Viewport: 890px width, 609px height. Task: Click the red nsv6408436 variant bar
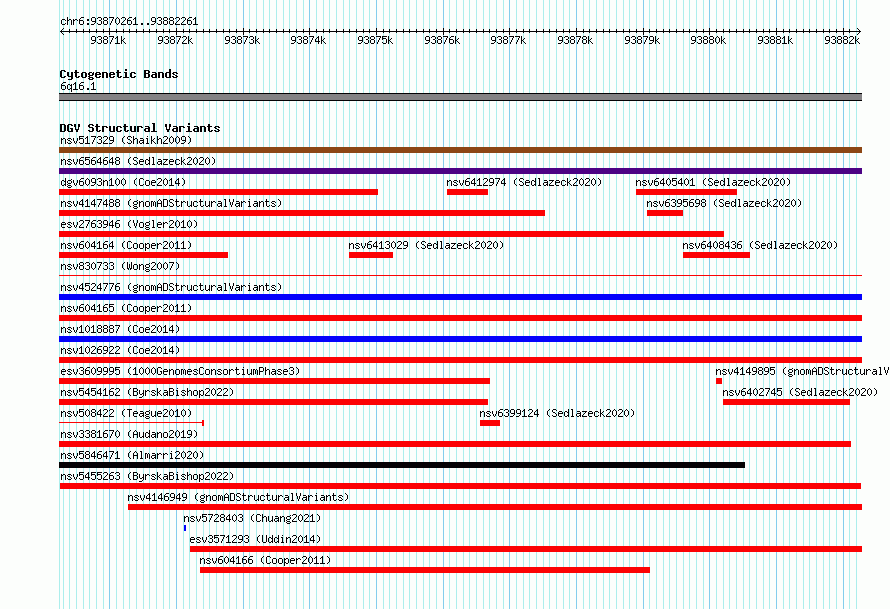point(716,255)
